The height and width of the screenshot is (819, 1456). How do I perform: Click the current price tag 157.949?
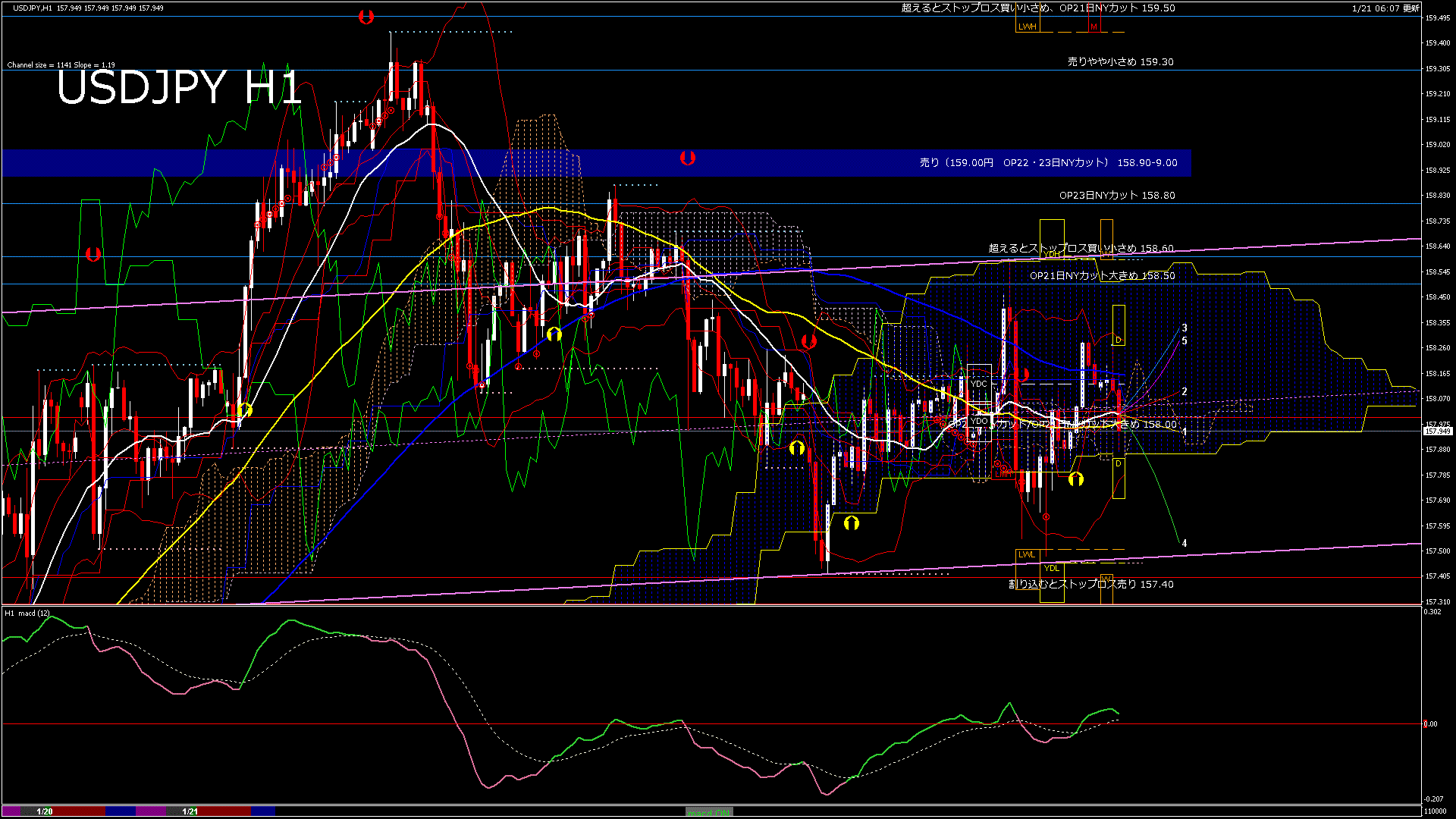coord(1437,431)
